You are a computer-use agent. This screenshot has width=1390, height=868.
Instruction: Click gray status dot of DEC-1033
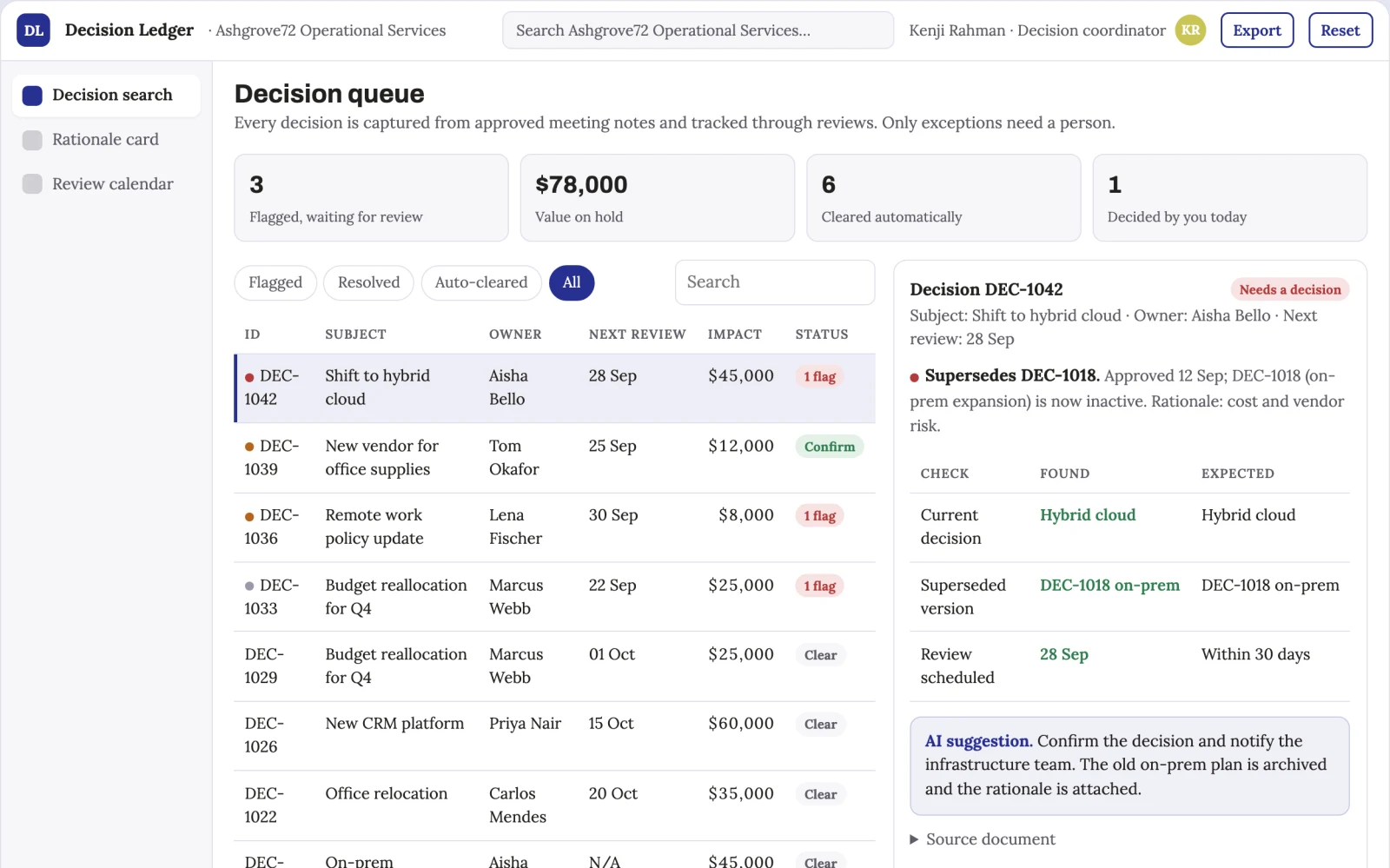pos(249,586)
